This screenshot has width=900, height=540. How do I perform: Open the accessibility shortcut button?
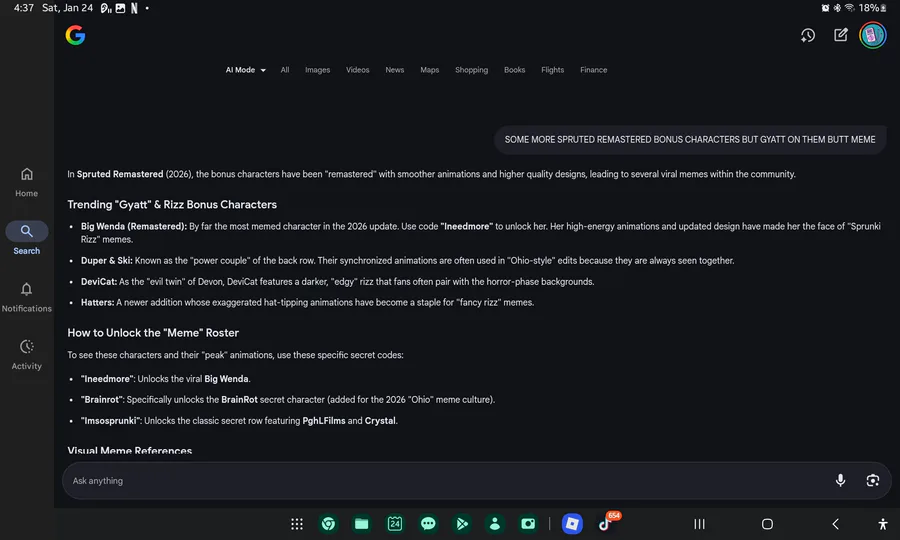click(x=883, y=524)
